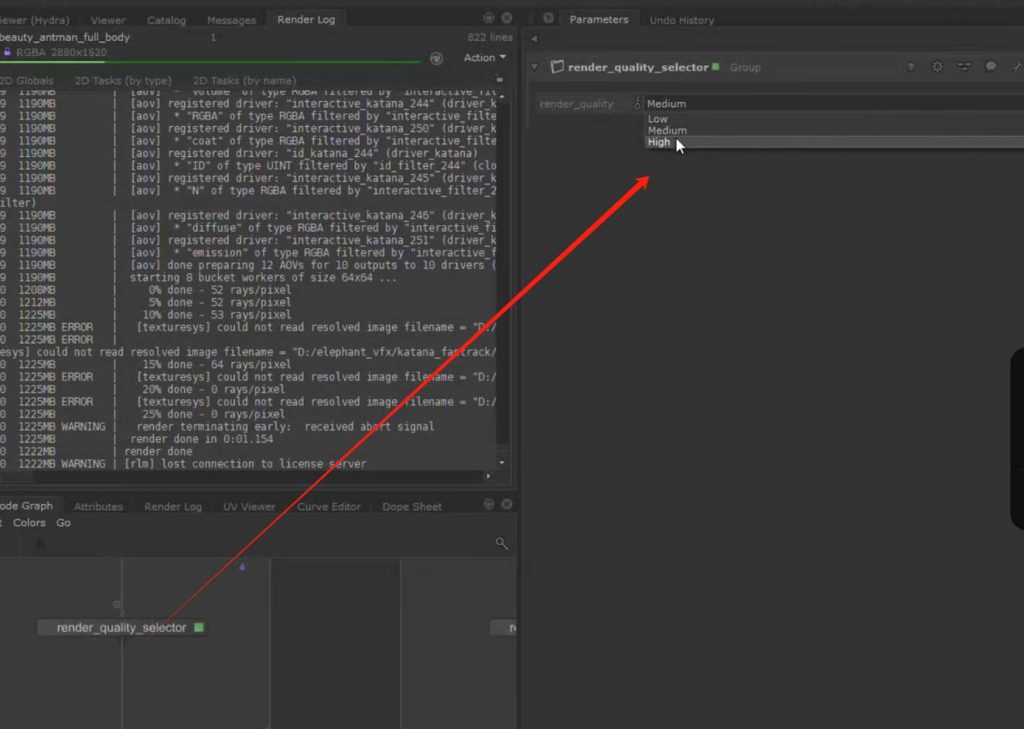Open the Colors menu in Node Graph
This screenshot has height=729, width=1024.
point(29,523)
